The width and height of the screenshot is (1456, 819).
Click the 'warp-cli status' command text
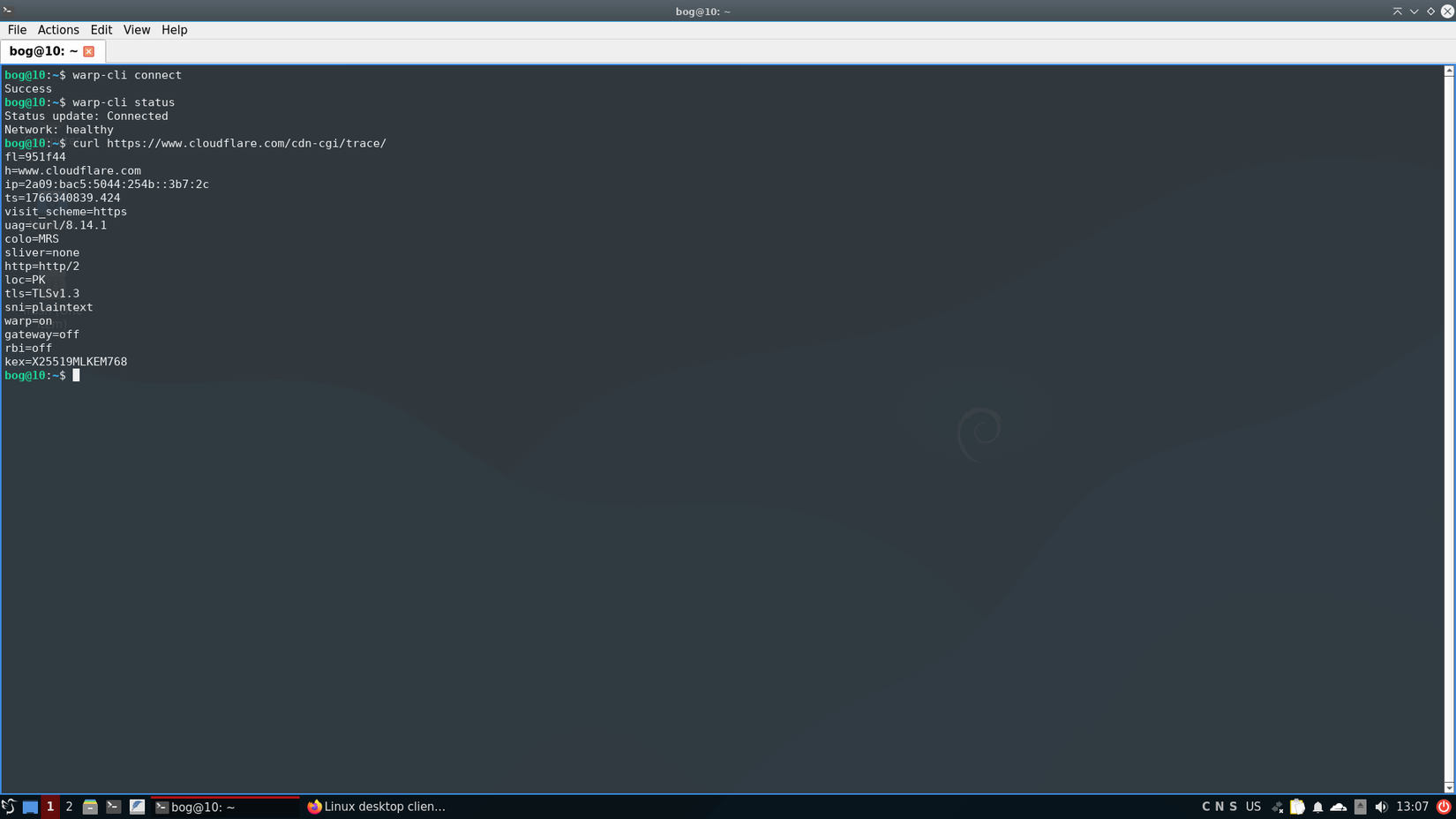[x=124, y=102]
